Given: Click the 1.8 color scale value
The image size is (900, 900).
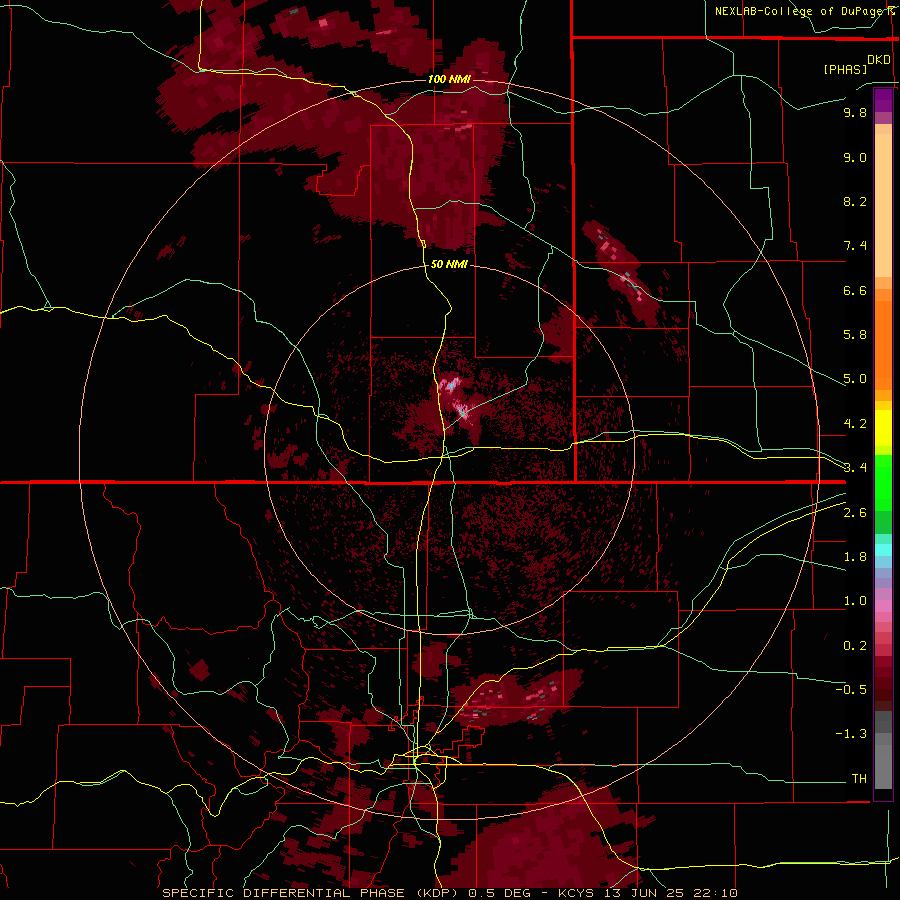Looking at the screenshot, I should point(855,557).
